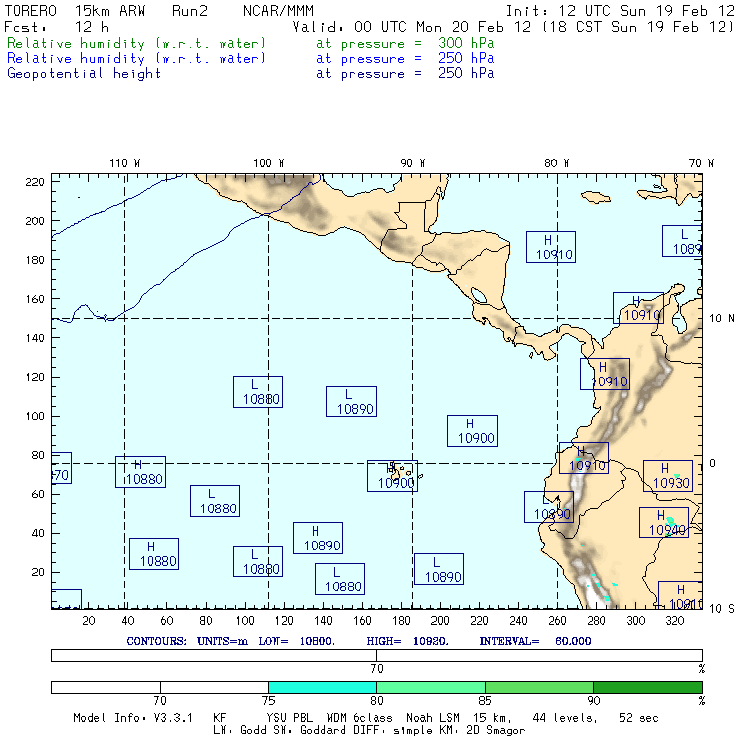
Task: Click the cyan 75–80% color bar segment
Action: (322, 687)
